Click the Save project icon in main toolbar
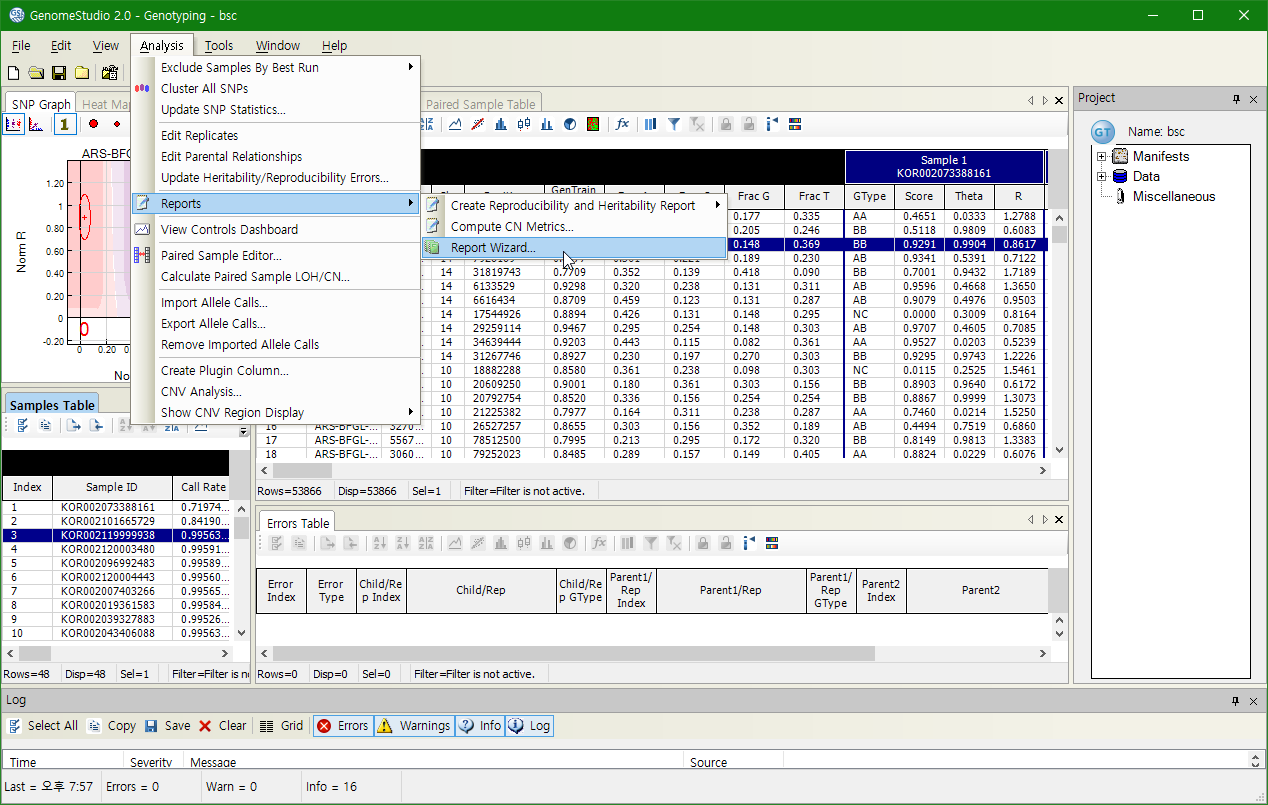 (59, 73)
